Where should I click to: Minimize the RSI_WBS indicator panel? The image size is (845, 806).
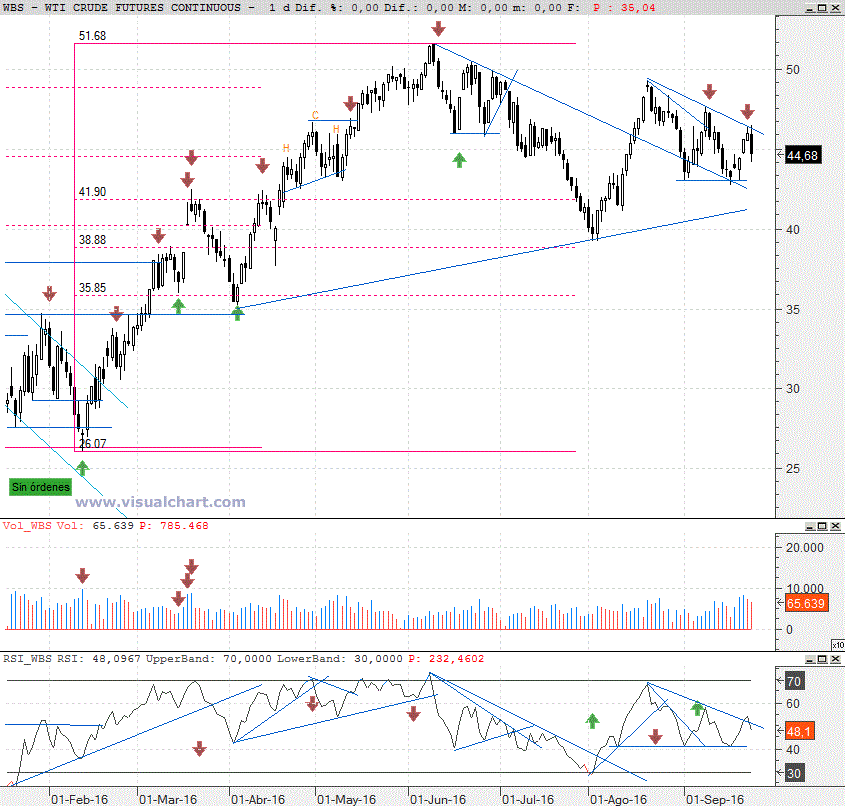[811, 659]
